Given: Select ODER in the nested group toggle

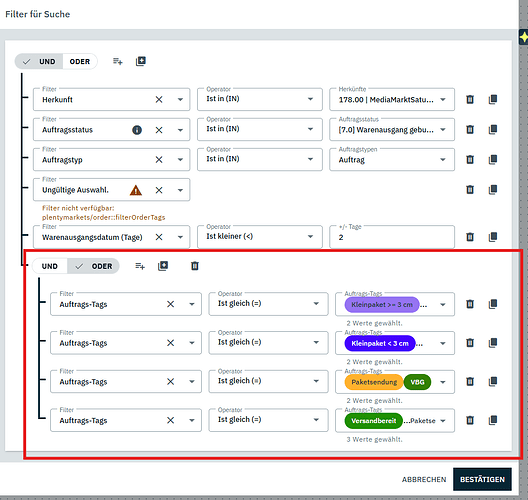Looking at the screenshot, I should [93, 266].
